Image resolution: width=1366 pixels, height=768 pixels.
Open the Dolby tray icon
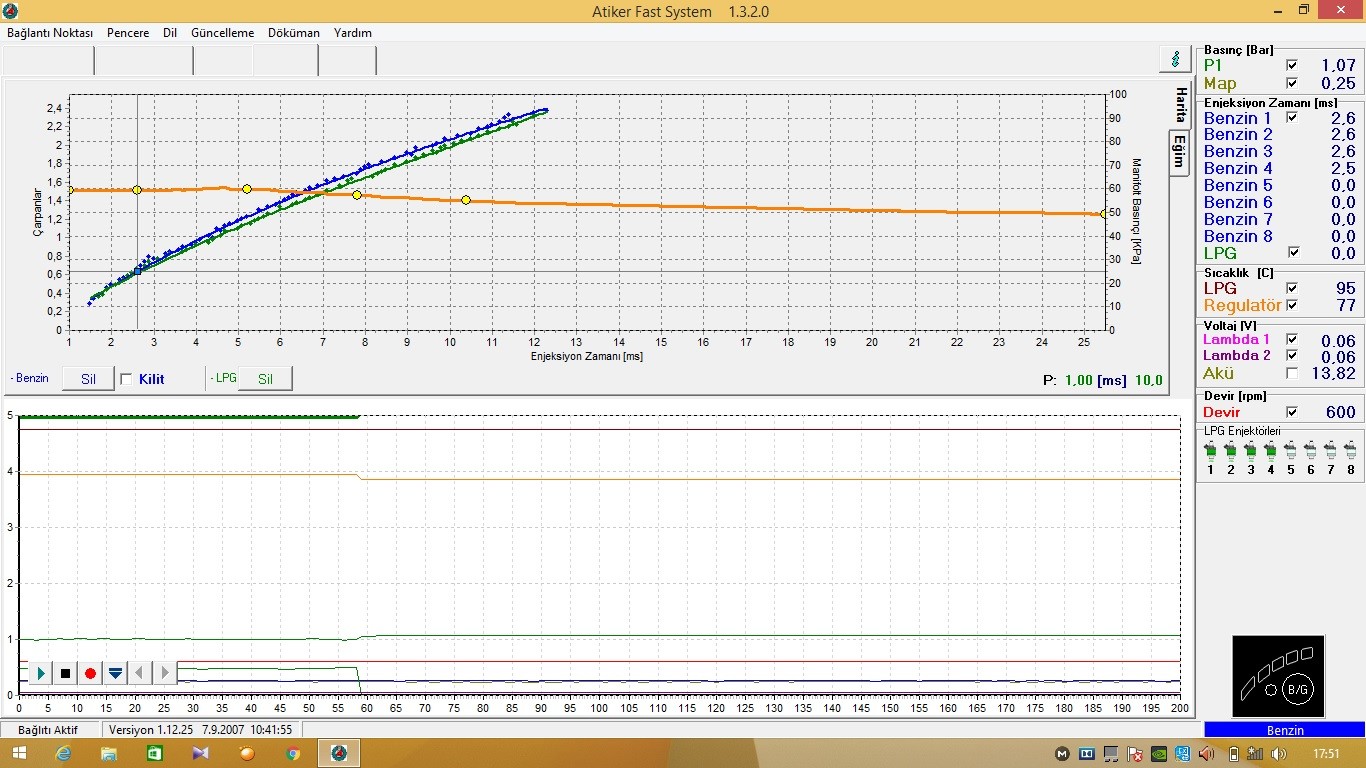click(x=1086, y=754)
